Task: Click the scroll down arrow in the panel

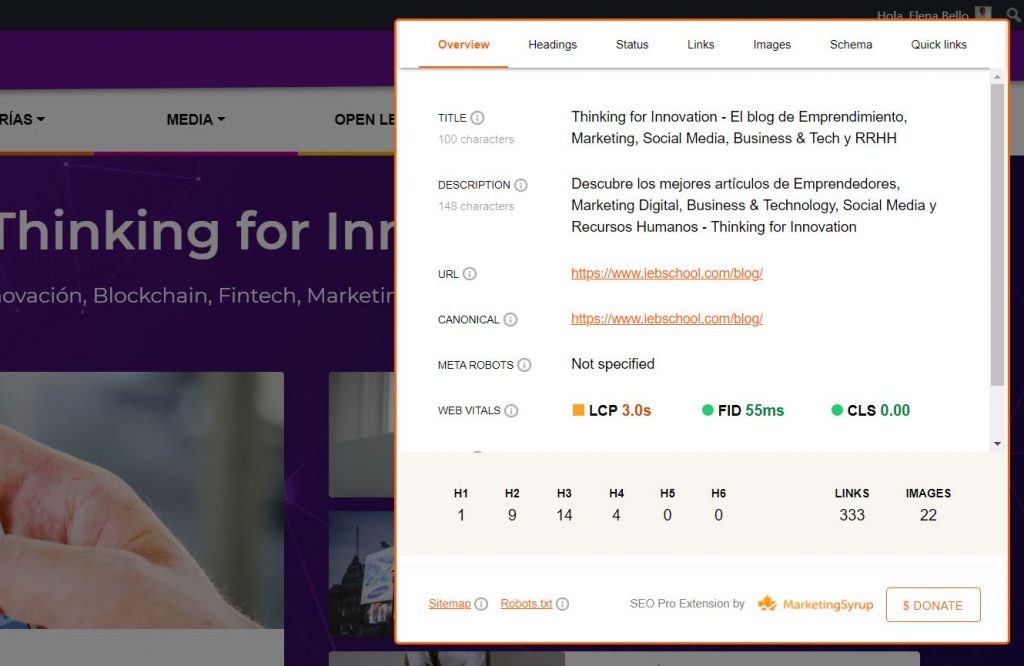Action: pyautogui.click(x=997, y=443)
